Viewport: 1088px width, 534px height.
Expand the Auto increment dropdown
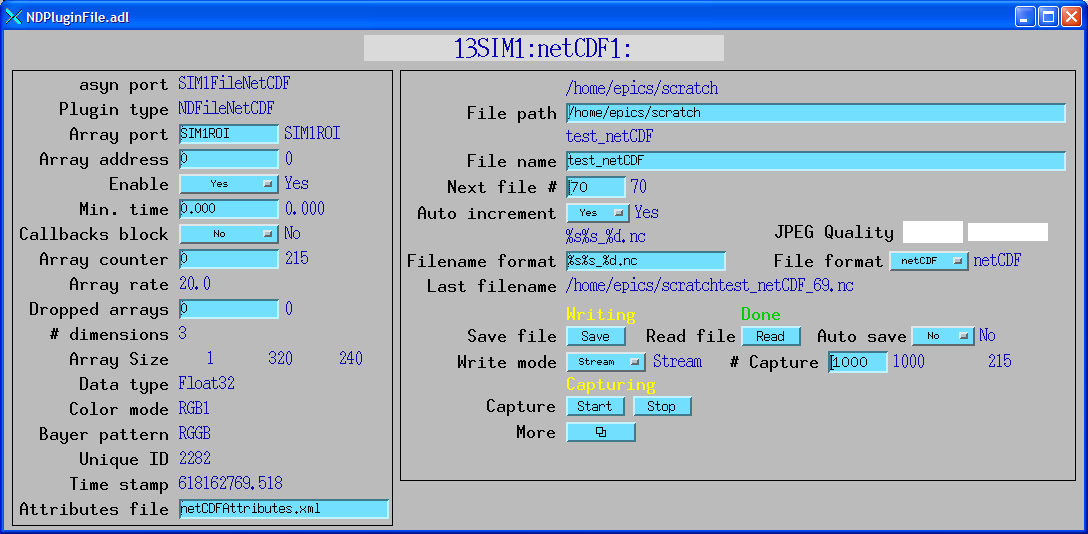click(597, 213)
